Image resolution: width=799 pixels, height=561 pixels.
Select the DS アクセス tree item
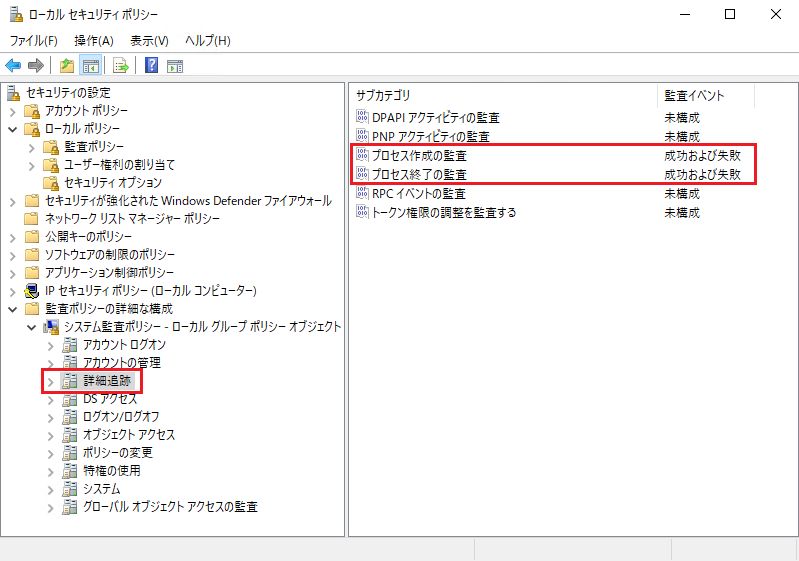(x=110, y=399)
